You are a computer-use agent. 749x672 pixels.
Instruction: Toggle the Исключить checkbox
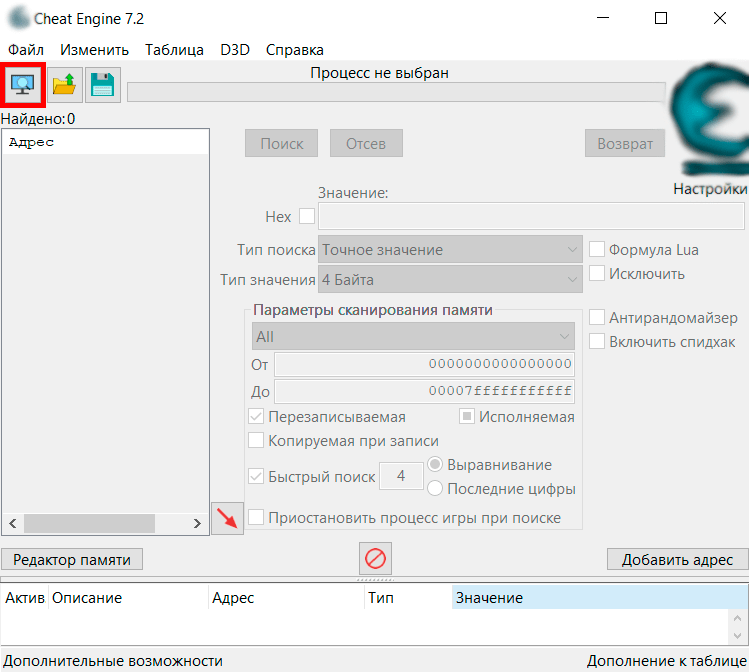[597, 273]
